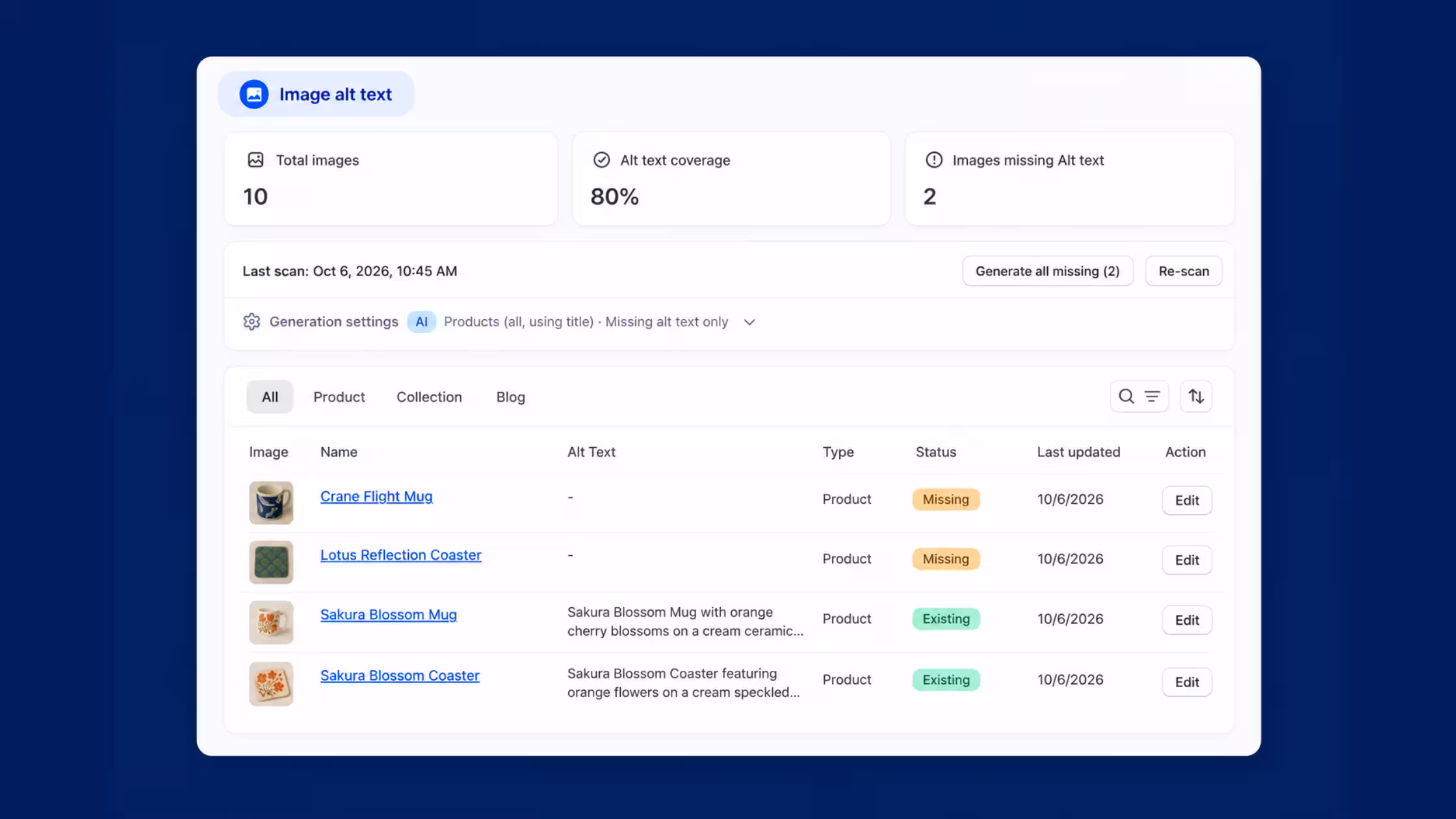Click the Lotus Reflection Coaster thumbnail
The image size is (1456, 819).
[271, 562]
